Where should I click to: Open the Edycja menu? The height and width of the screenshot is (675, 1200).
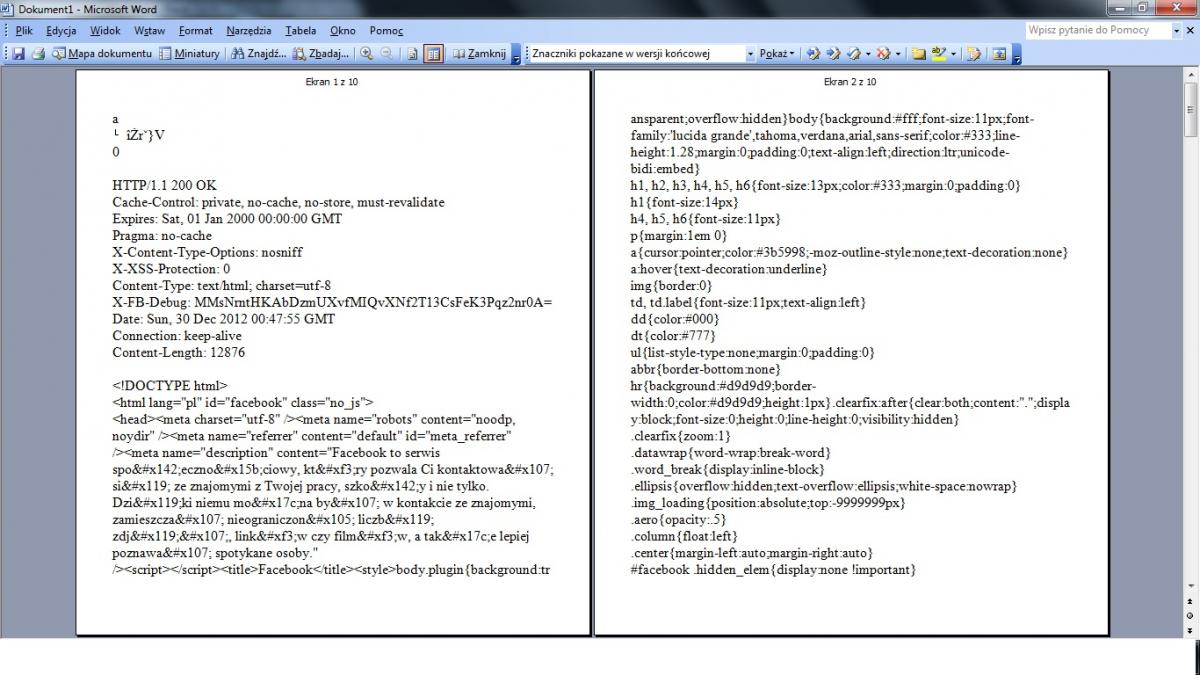pos(61,31)
